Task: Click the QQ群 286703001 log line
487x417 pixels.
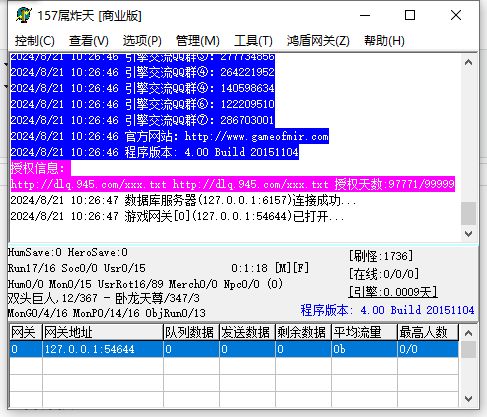Action: (x=142, y=120)
